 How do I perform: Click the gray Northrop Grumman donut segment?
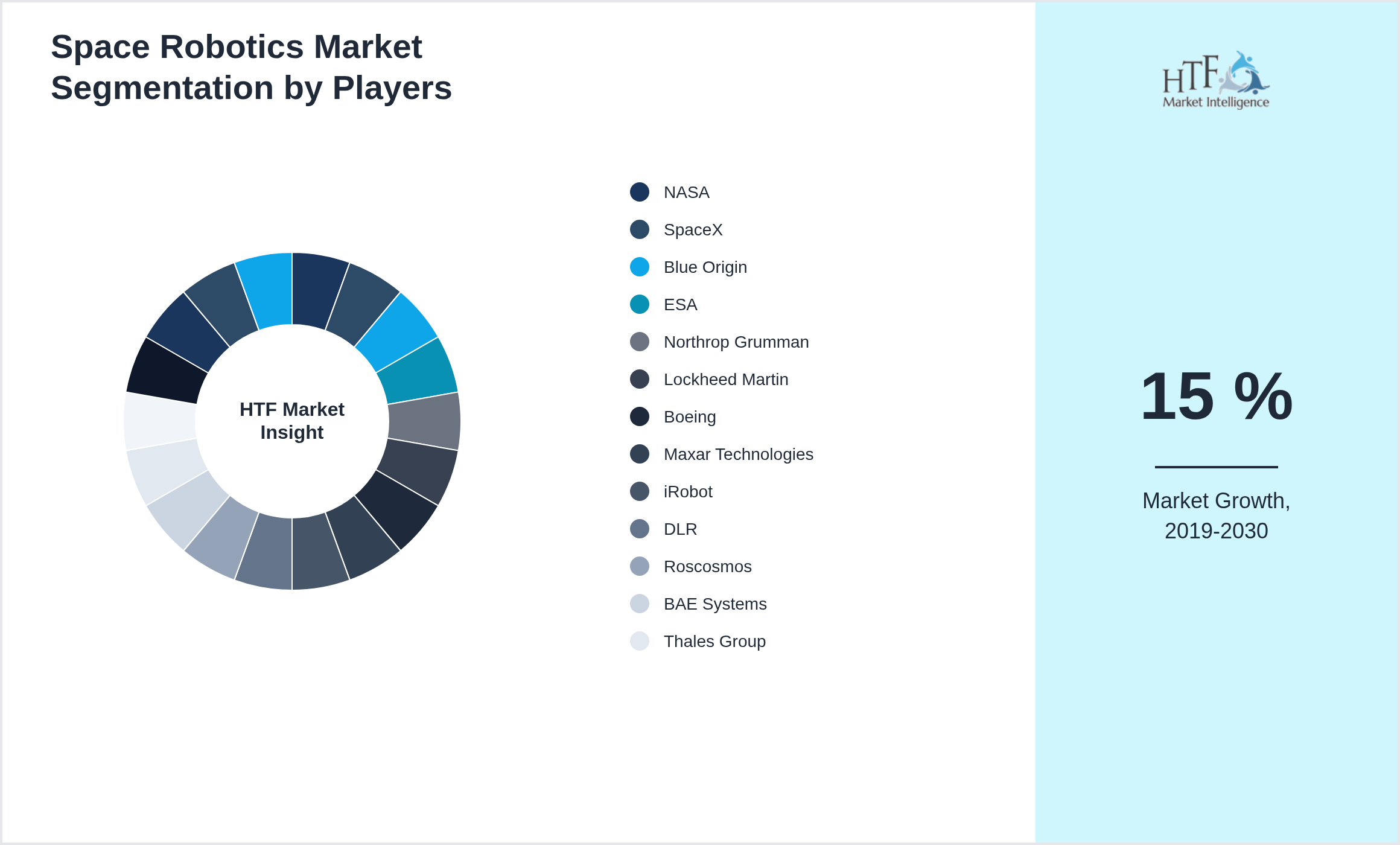pos(424,421)
